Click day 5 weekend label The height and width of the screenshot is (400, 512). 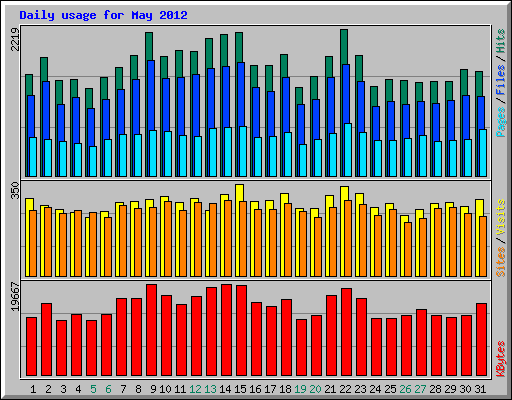coord(93,389)
